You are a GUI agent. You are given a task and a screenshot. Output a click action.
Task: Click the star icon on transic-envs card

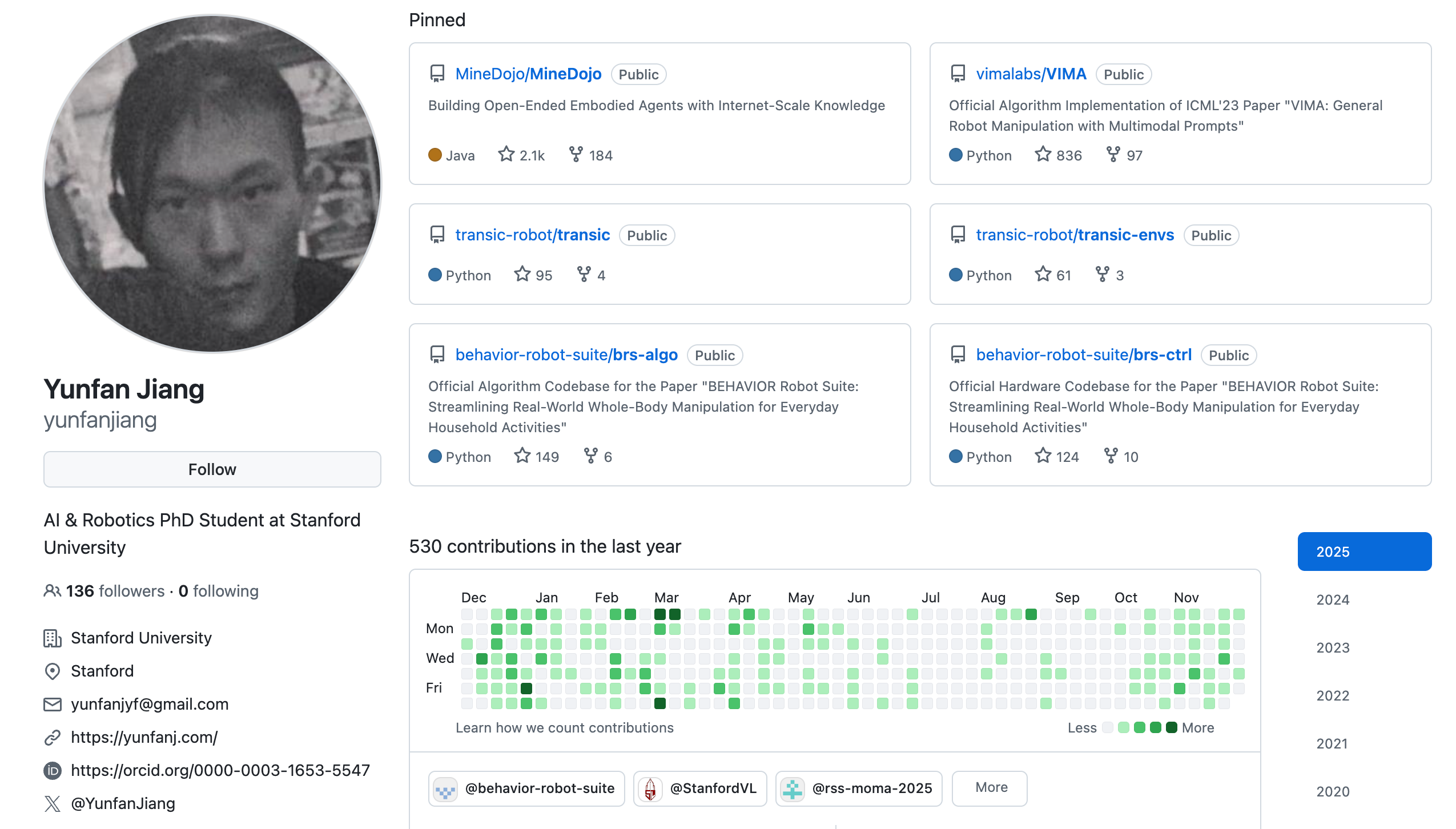[x=1043, y=274]
